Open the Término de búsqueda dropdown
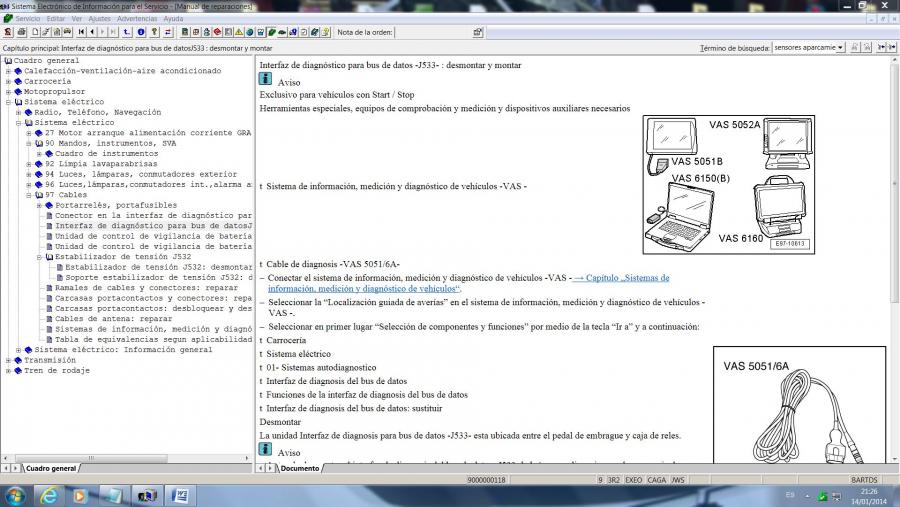The image size is (900, 507). (x=840, y=48)
